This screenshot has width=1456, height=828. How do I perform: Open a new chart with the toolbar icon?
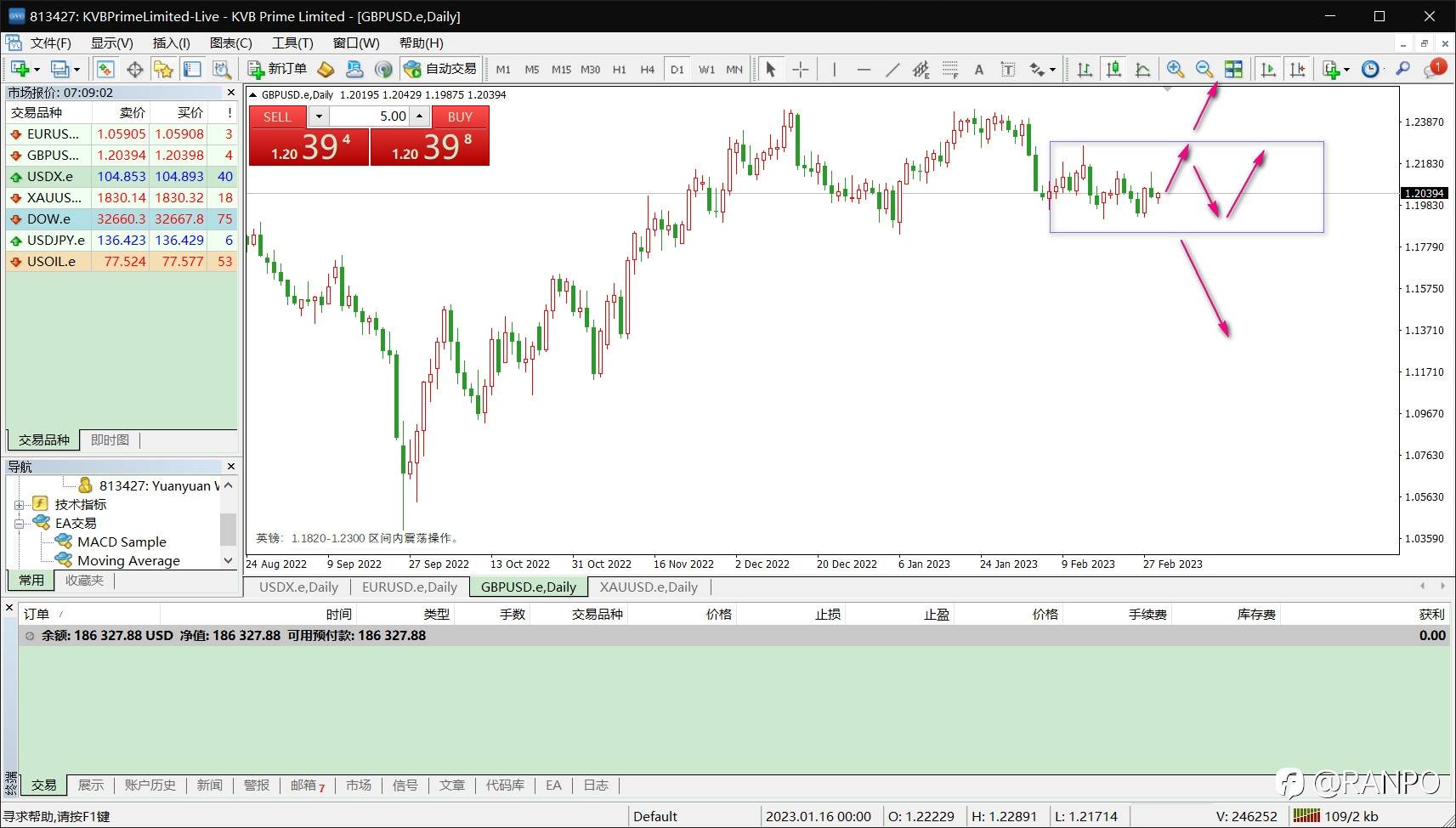(x=20, y=69)
